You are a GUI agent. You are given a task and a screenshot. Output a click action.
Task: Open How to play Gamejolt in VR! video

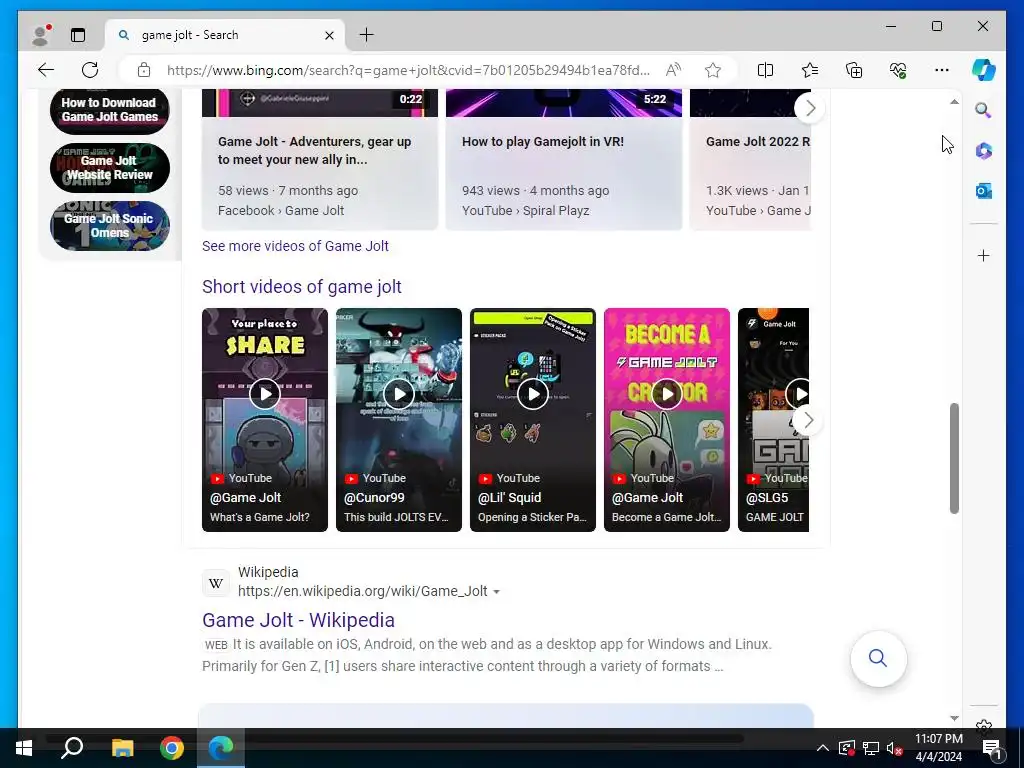pyautogui.click(x=564, y=159)
